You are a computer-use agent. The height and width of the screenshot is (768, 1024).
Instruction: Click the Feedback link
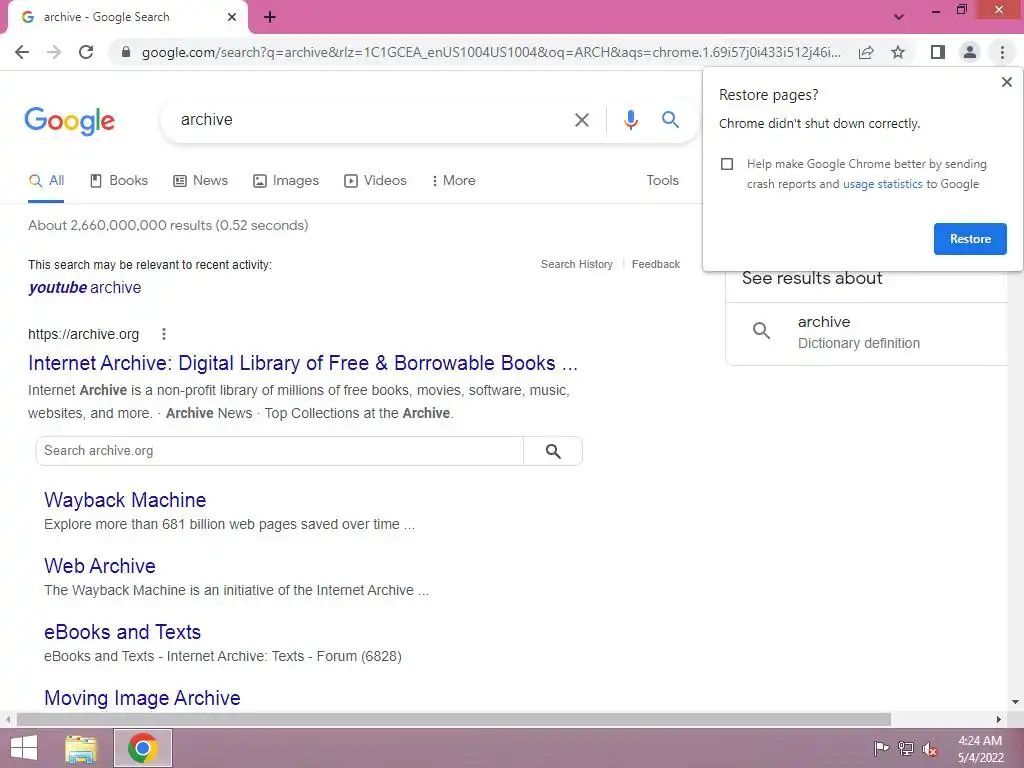(656, 264)
